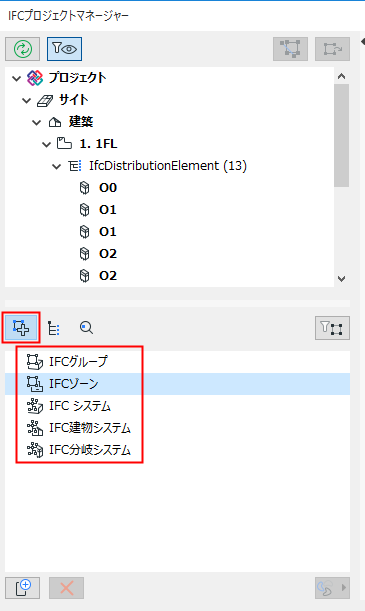Click the project icon beside プロジェクト
The image size is (365, 611).
(35, 78)
